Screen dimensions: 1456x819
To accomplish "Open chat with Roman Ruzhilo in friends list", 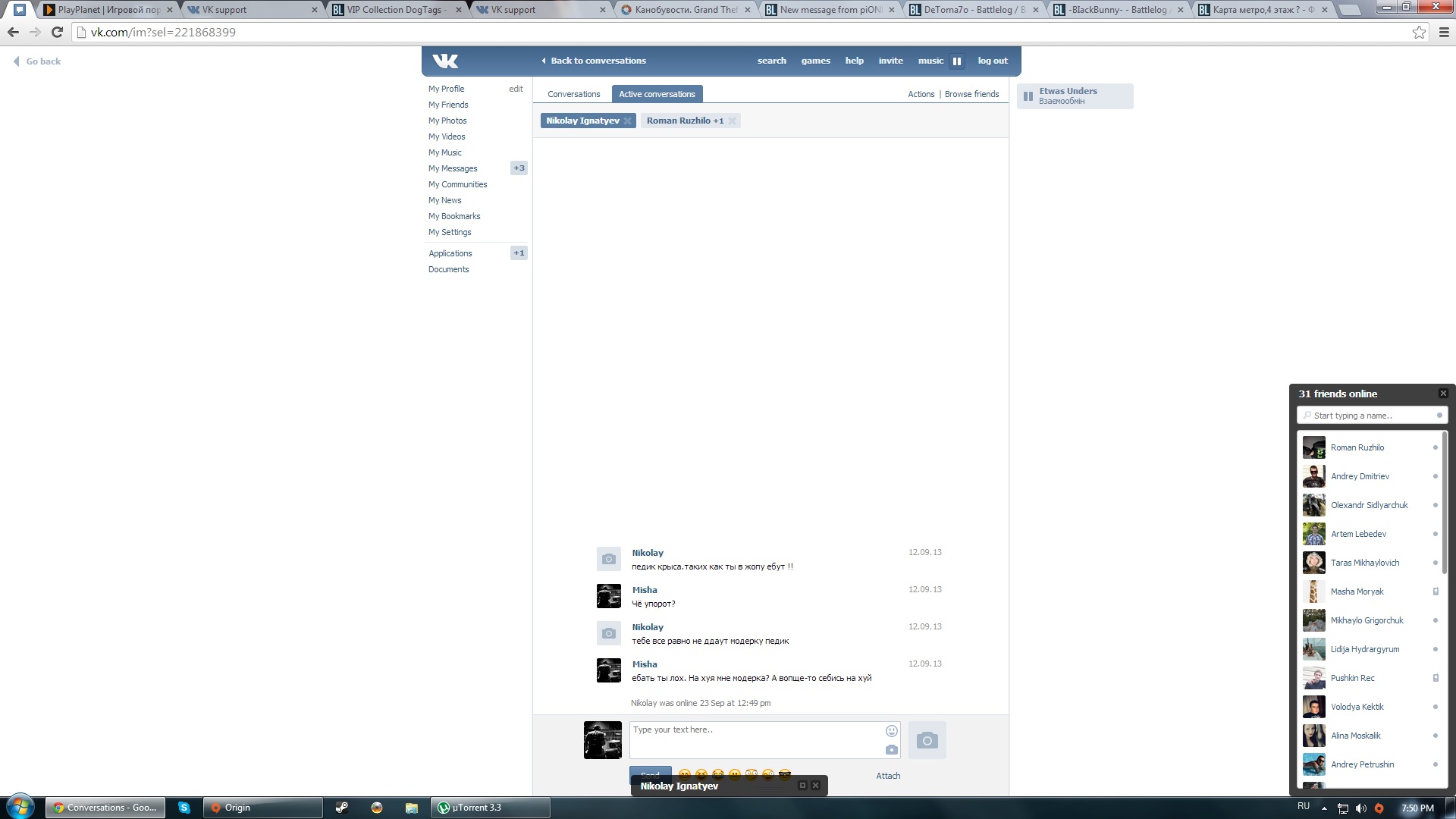I will pos(1357,447).
